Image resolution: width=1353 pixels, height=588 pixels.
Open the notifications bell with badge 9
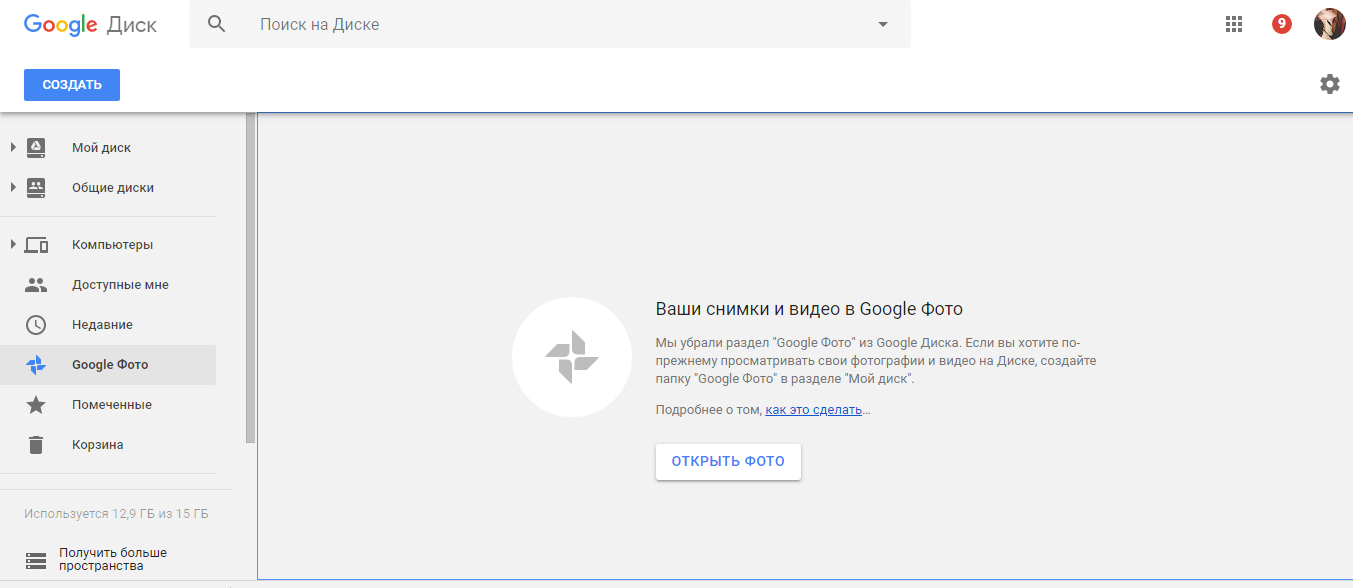pyautogui.click(x=1281, y=24)
